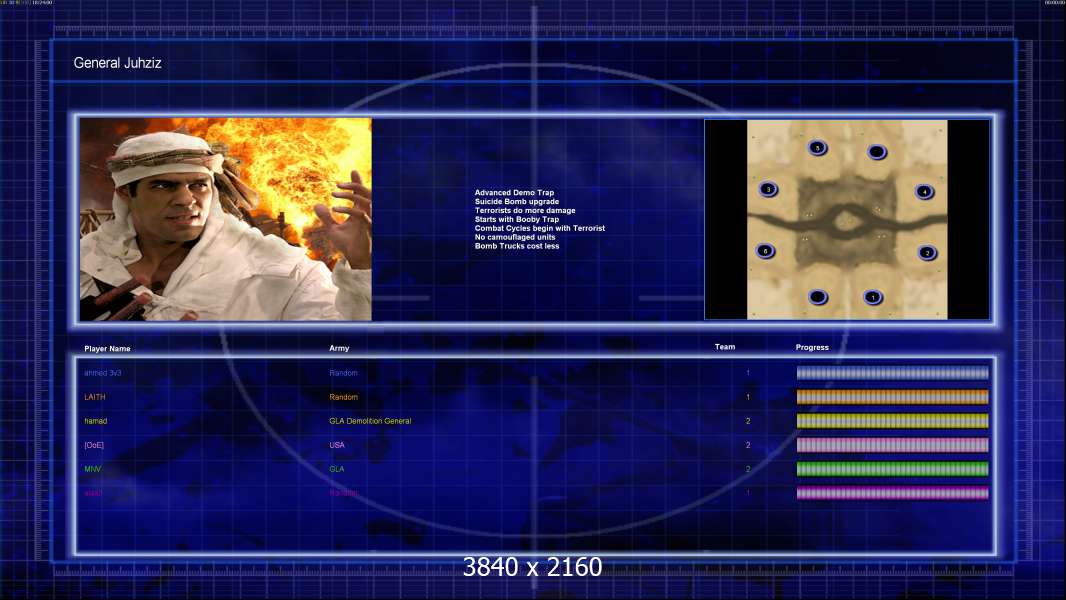Click team number in MNV row
Viewport: 1066px width, 600px height.
pos(748,469)
